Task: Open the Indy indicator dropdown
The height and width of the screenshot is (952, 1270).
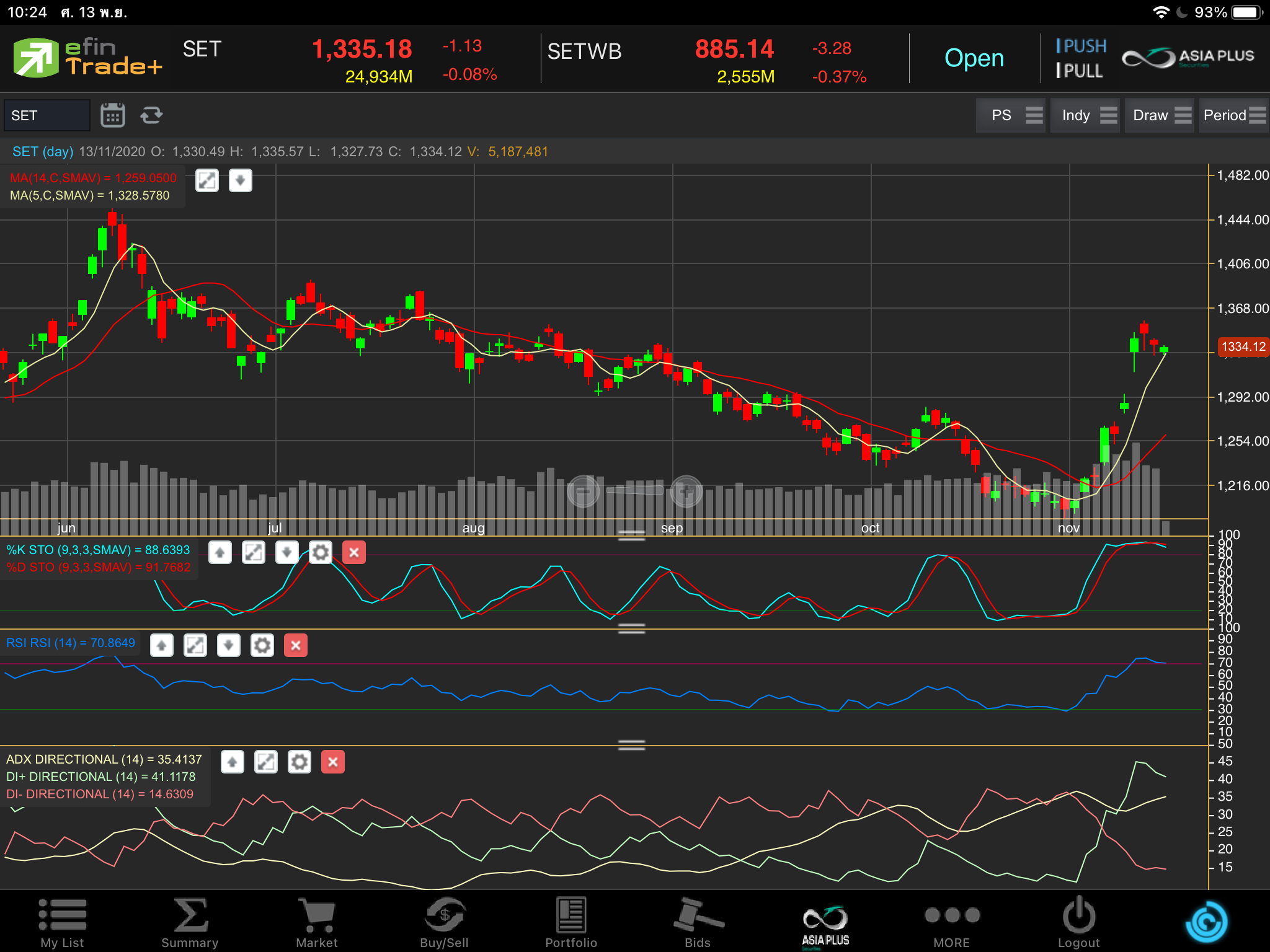Action: [x=1085, y=115]
